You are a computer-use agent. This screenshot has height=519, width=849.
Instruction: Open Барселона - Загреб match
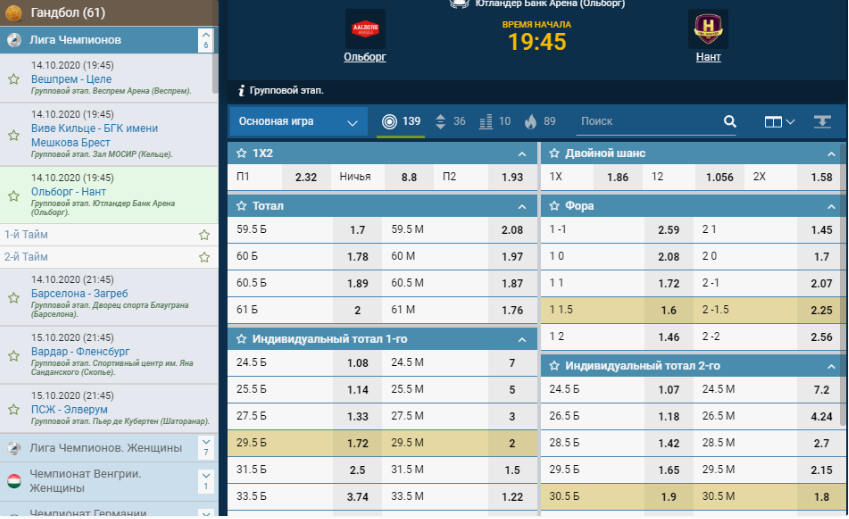coord(80,293)
